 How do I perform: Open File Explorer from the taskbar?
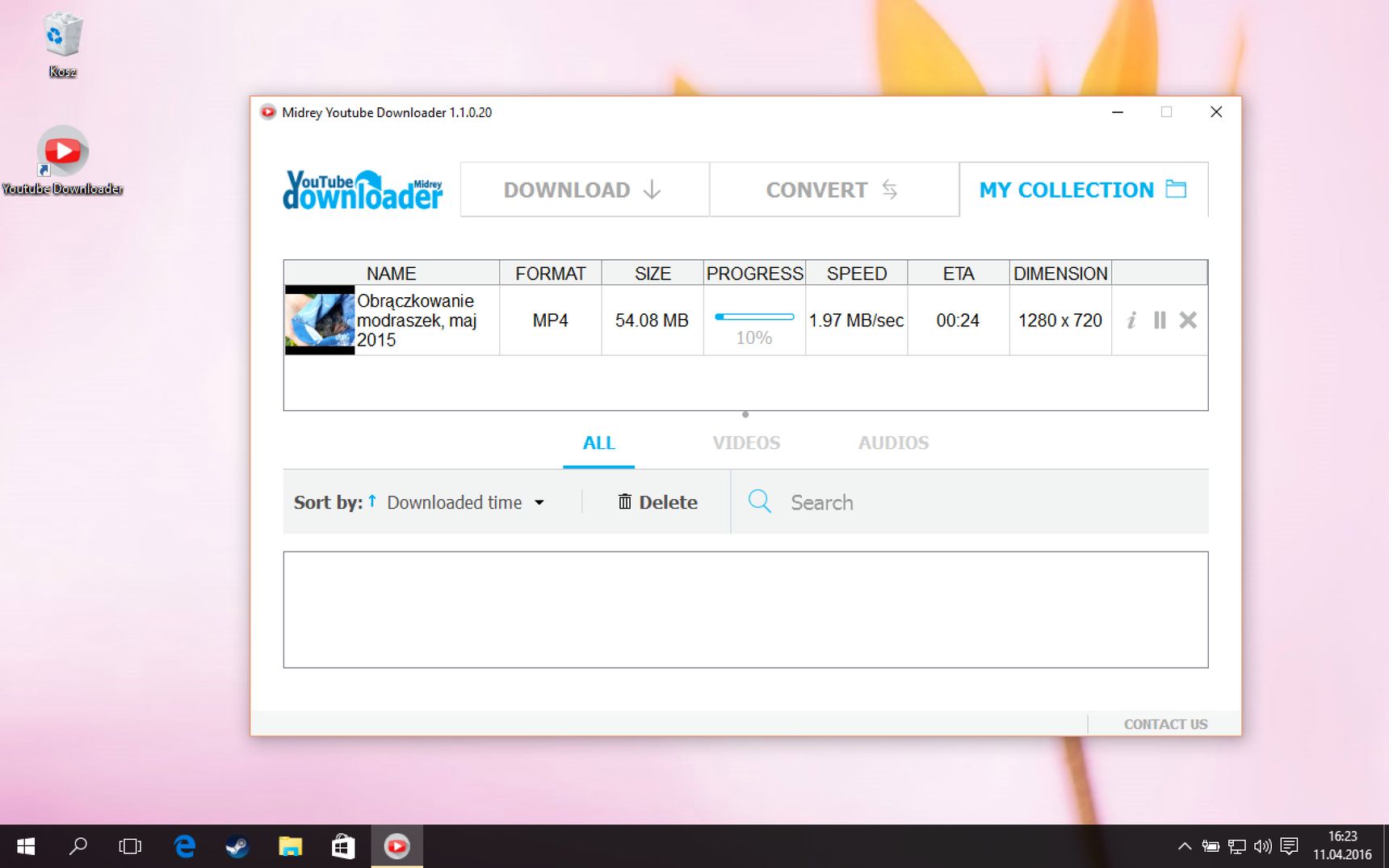[290, 846]
